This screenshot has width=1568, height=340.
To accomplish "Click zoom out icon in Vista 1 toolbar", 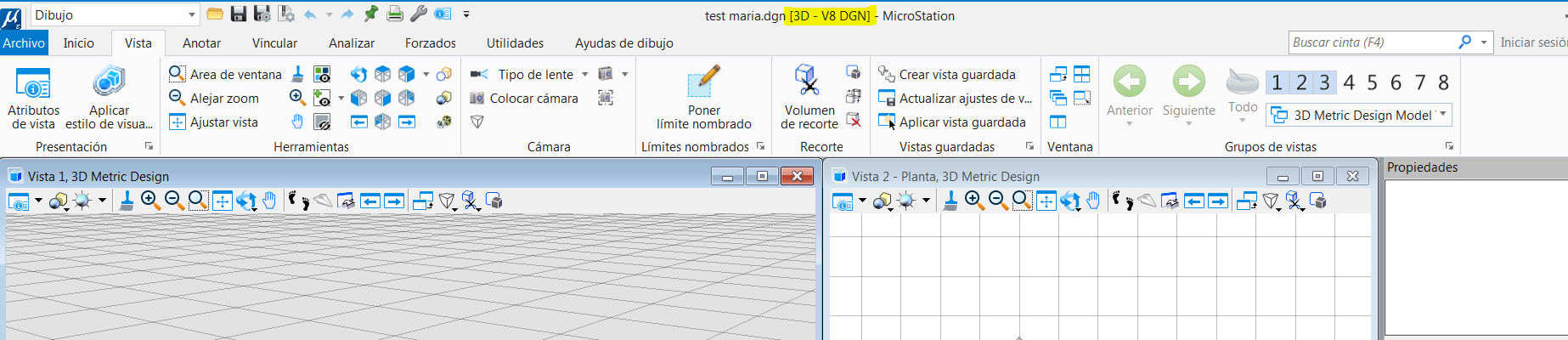I will pyautogui.click(x=174, y=201).
